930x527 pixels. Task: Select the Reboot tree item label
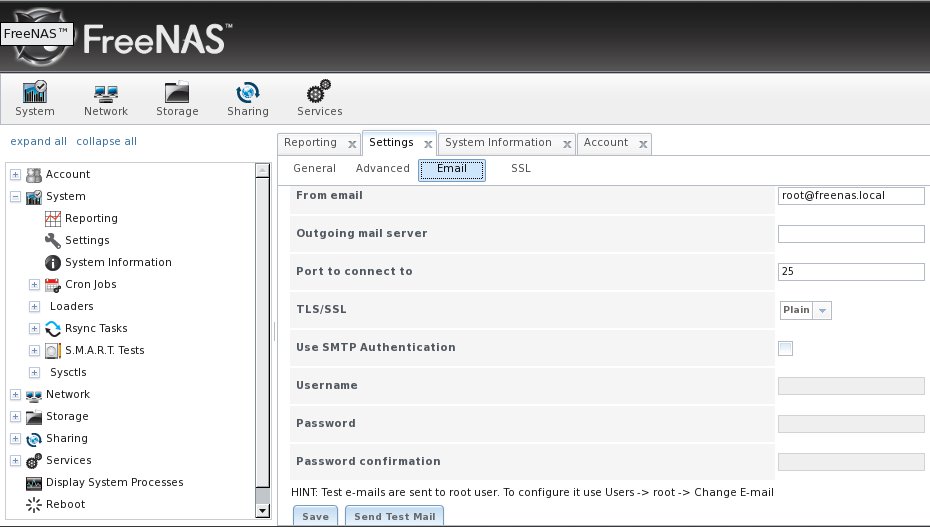[66, 504]
